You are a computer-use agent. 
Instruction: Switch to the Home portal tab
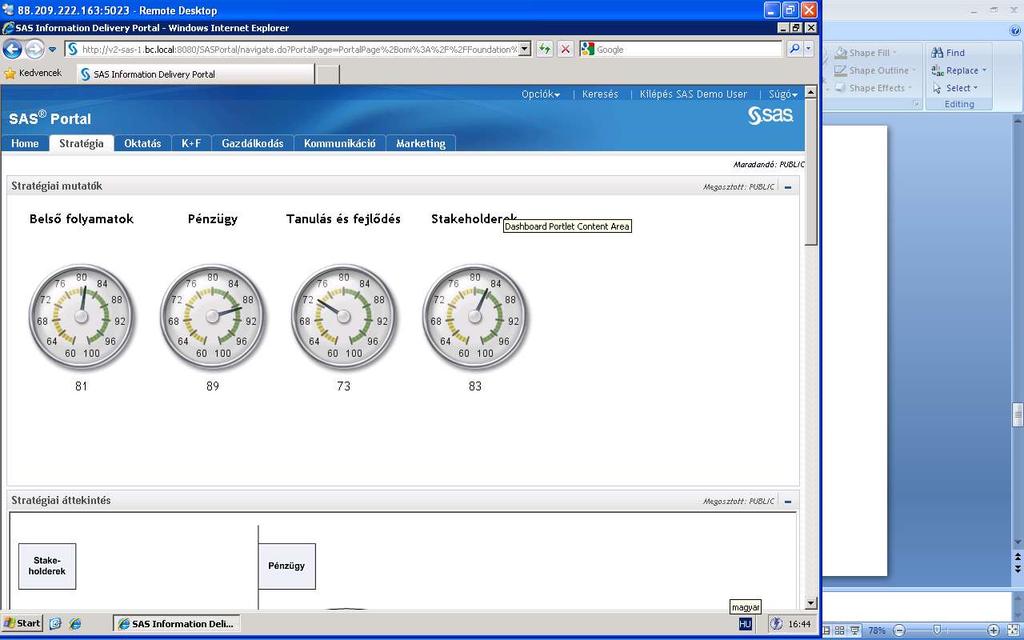click(25, 144)
